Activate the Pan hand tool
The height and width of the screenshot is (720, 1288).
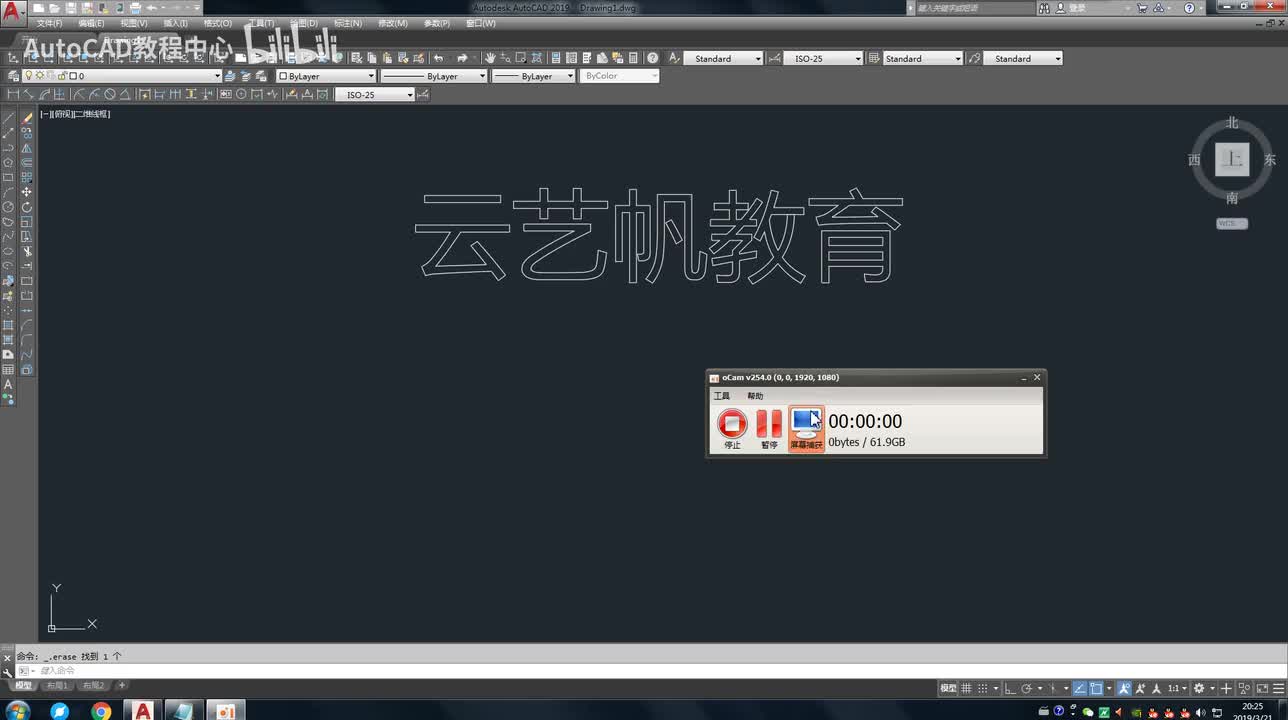pos(490,58)
